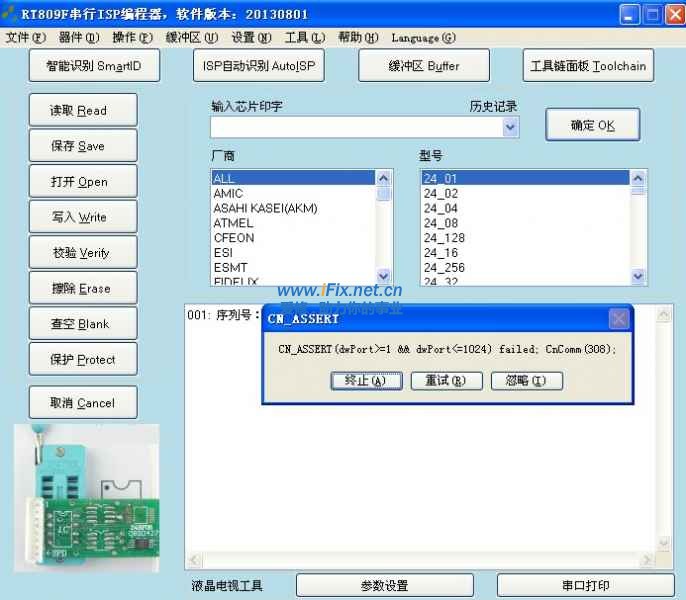Select model 24_04 in the list
686x600 pixels.
point(525,208)
